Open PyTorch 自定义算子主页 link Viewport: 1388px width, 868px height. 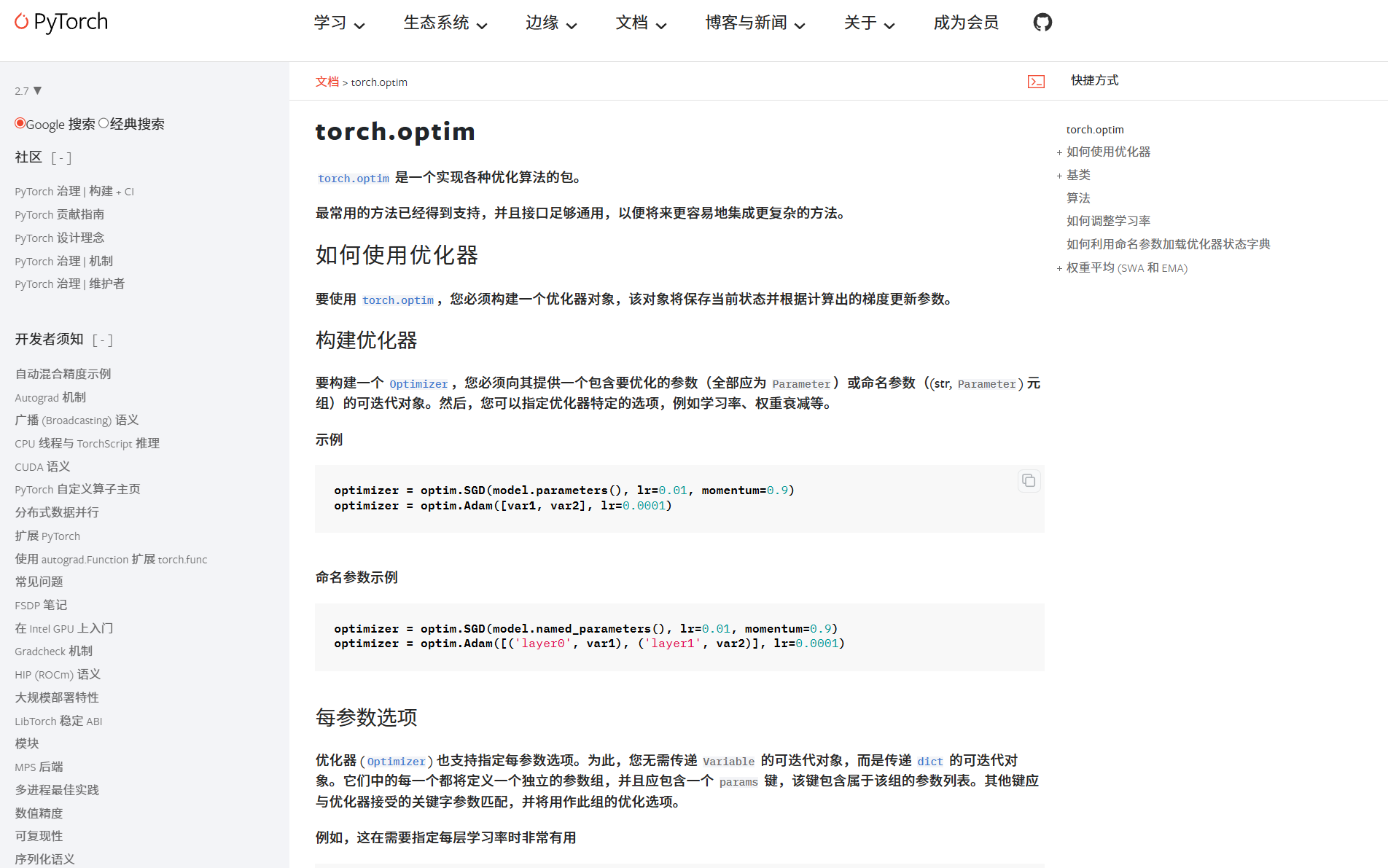click(x=77, y=489)
